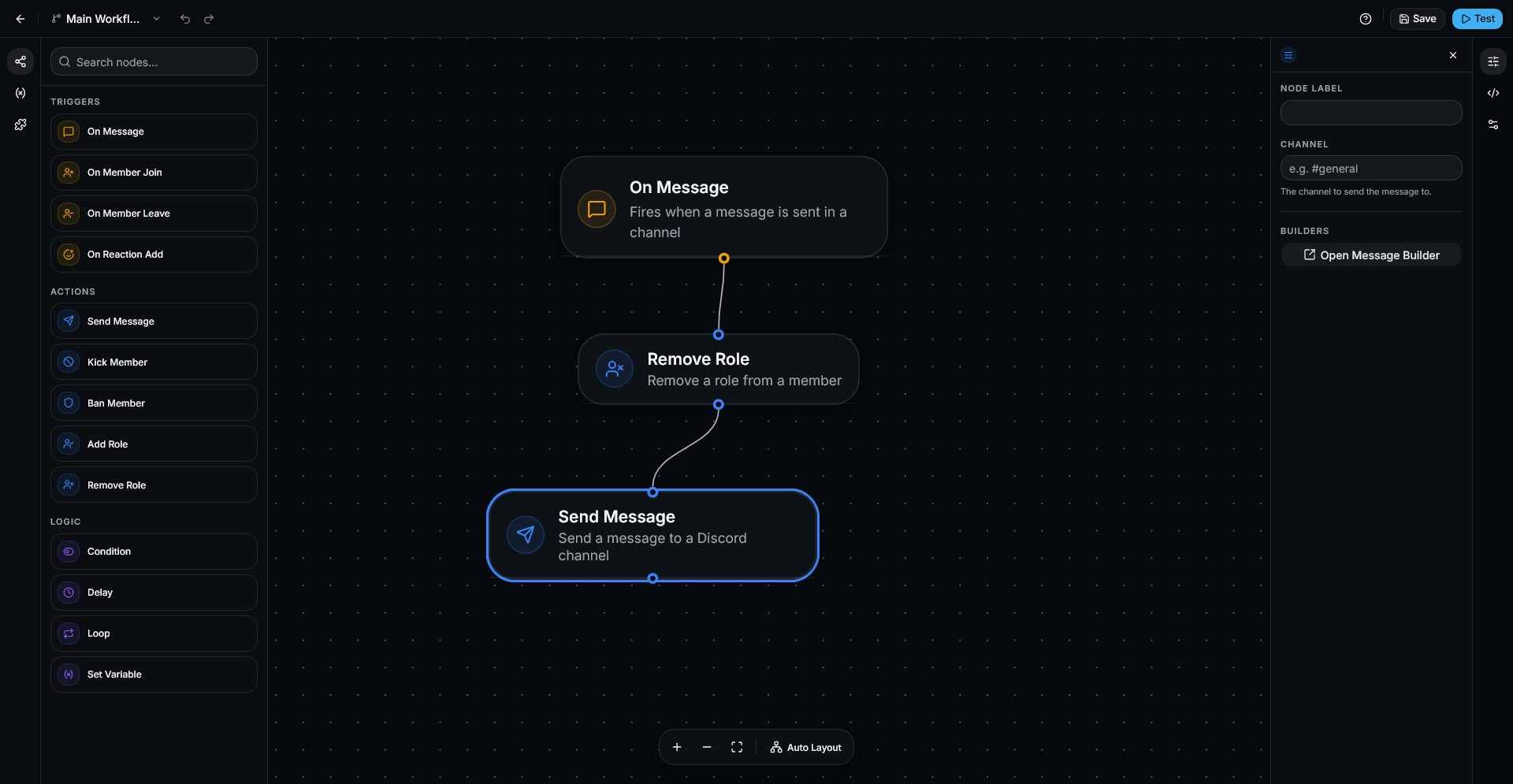Focus the Channel input field
The width and height of the screenshot is (1513, 784).
tap(1371, 168)
